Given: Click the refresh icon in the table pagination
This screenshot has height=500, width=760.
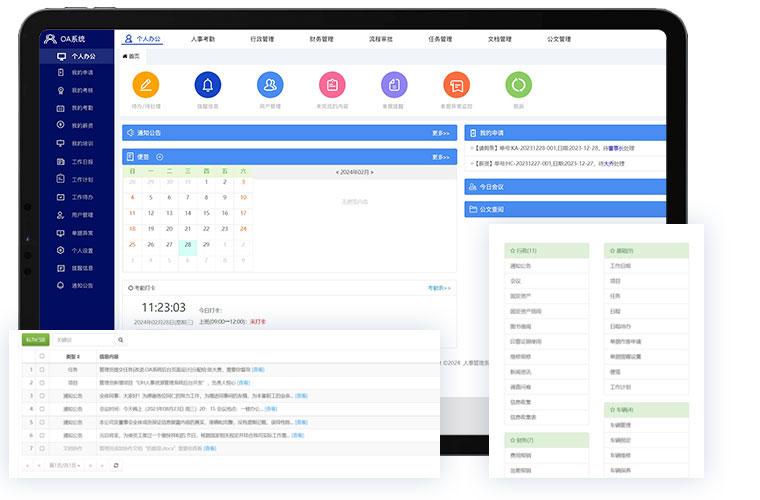Looking at the screenshot, I should tap(116, 466).
